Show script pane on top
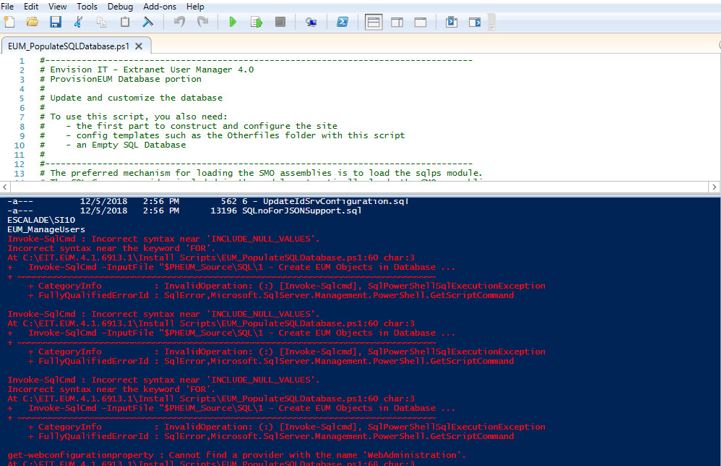The height and width of the screenshot is (466, 721). [x=373, y=22]
